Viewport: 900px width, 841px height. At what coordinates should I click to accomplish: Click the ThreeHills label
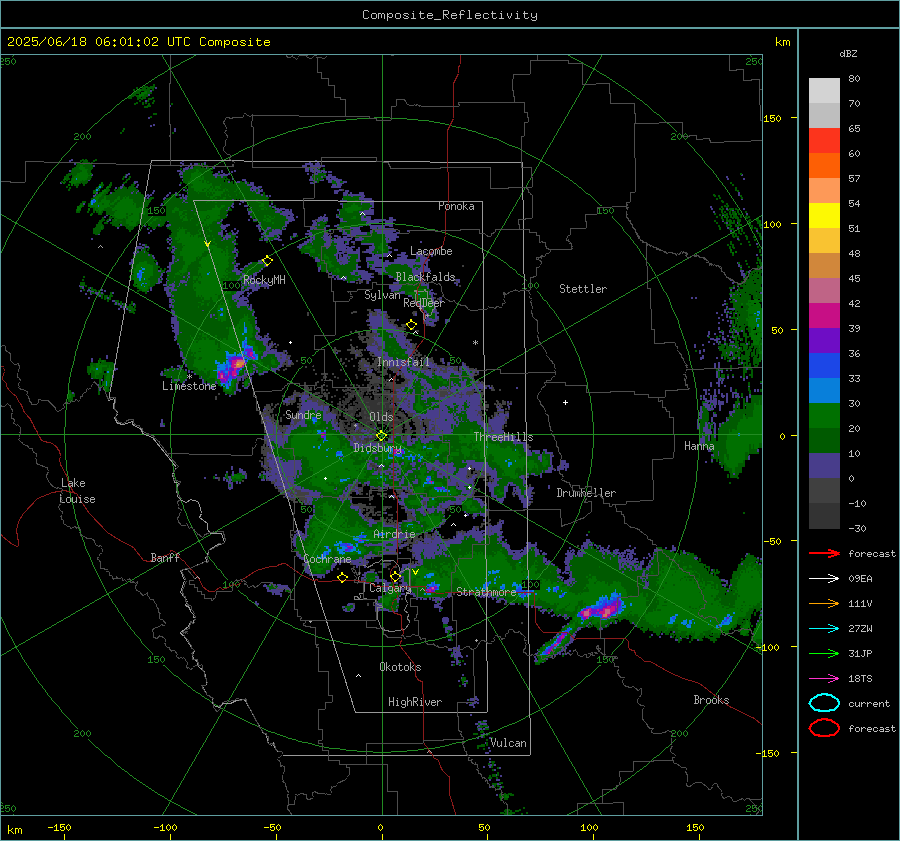pos(503,437)
